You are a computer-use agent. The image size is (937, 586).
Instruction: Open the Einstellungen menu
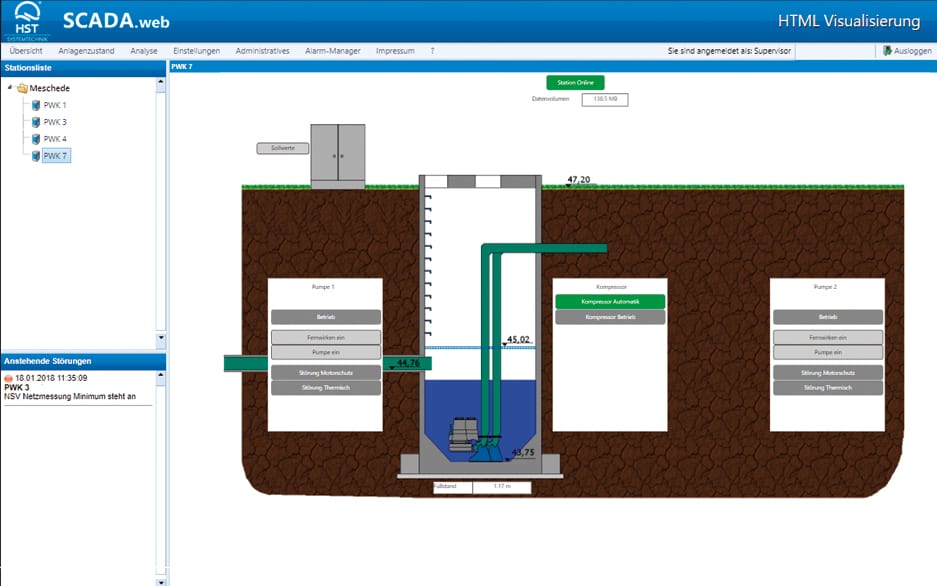click(197, 51)
